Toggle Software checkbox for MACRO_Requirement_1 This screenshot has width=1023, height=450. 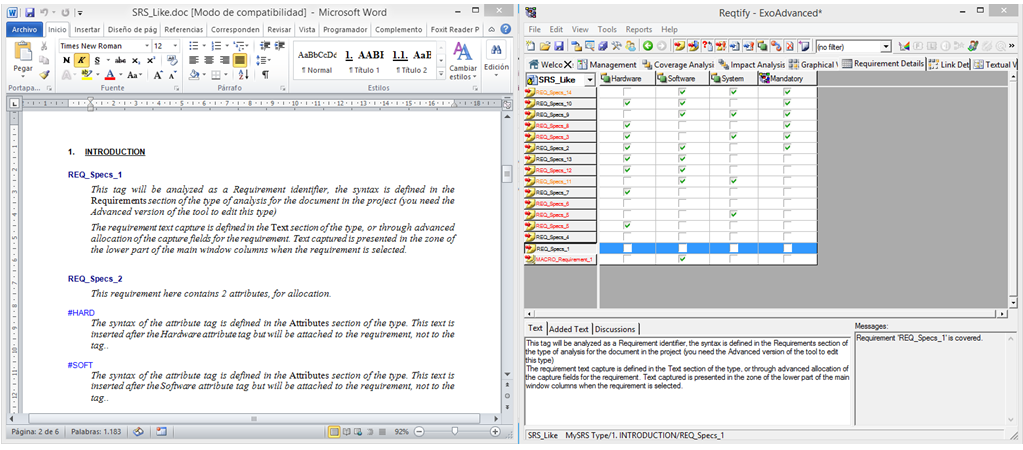click(682, 259)
